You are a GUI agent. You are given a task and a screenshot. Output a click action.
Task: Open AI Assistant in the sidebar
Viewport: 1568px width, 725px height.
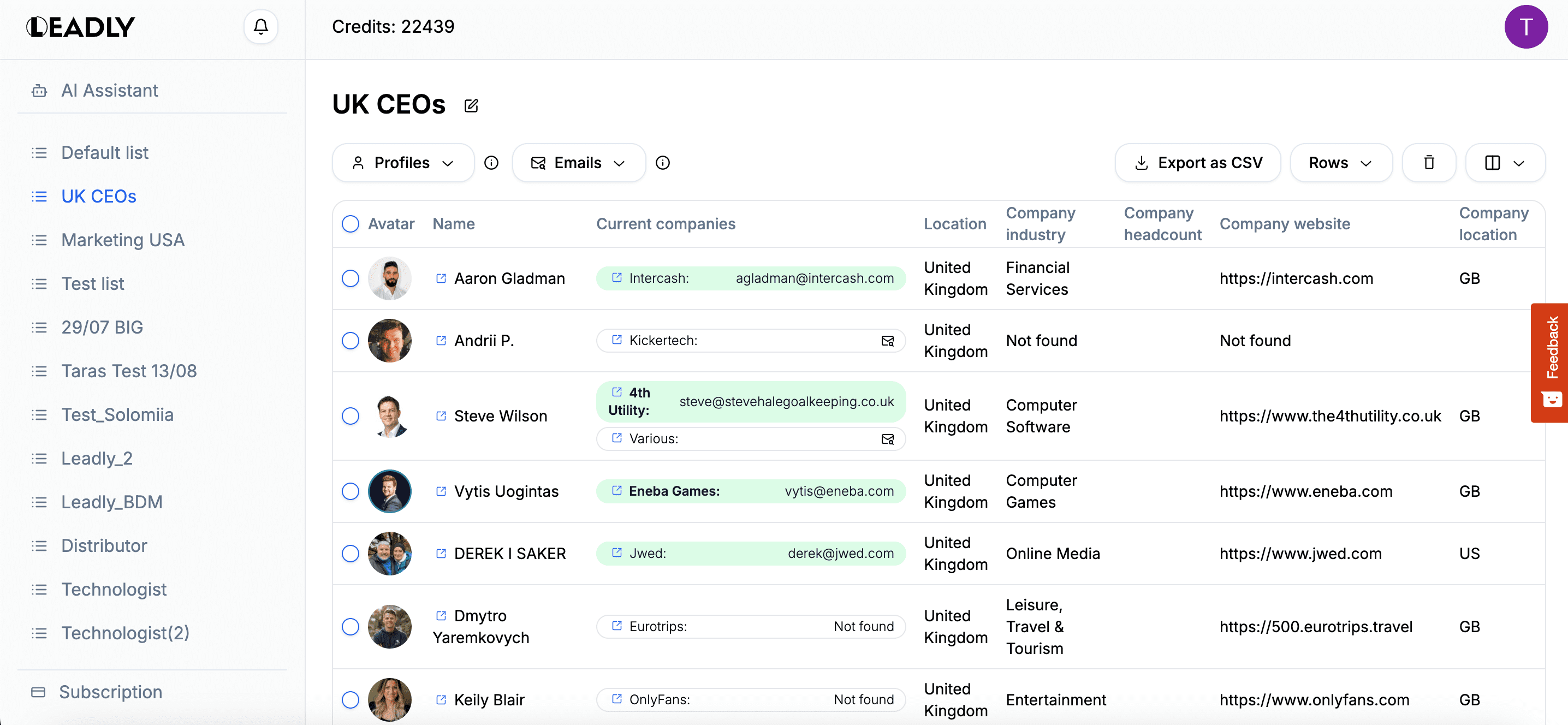click(110, 91)
